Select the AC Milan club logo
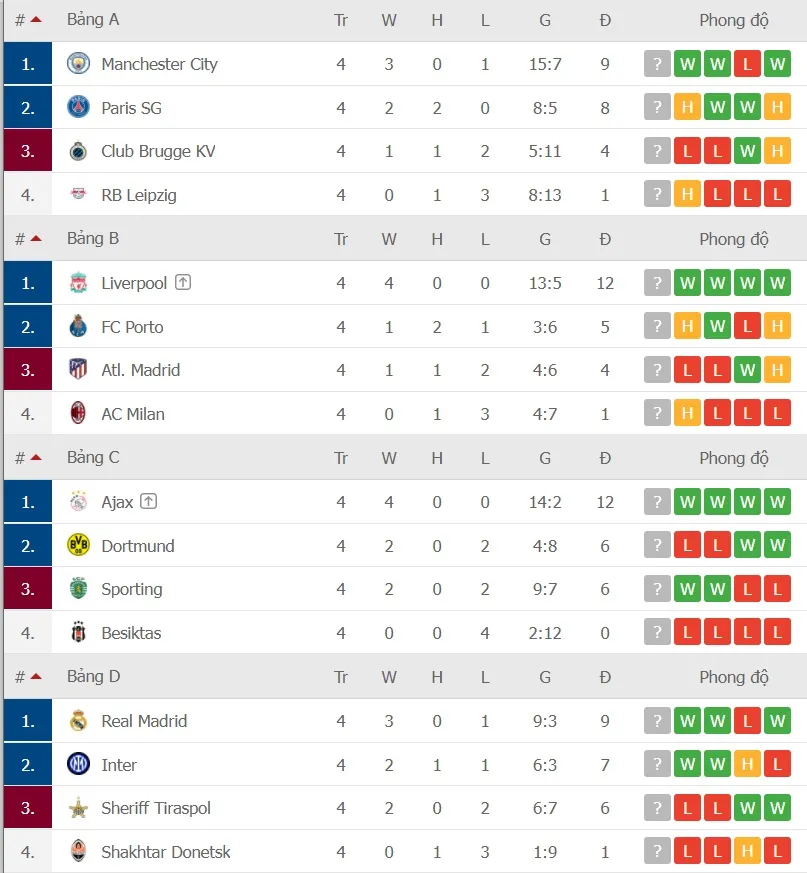This screenshot has height=873, width=807. pos(80,413)
